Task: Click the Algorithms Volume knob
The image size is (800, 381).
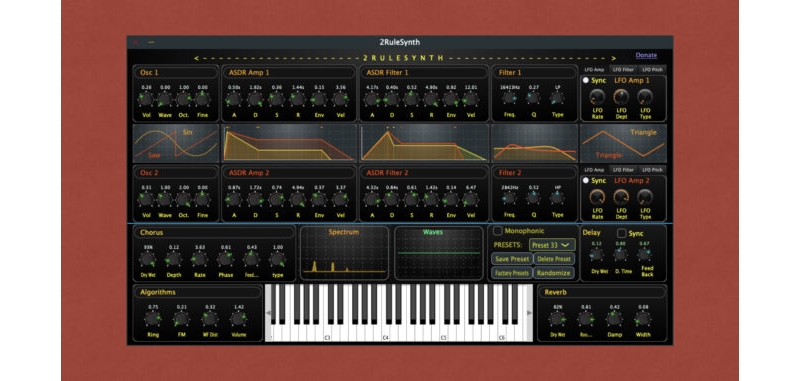Action: (238, 319)
